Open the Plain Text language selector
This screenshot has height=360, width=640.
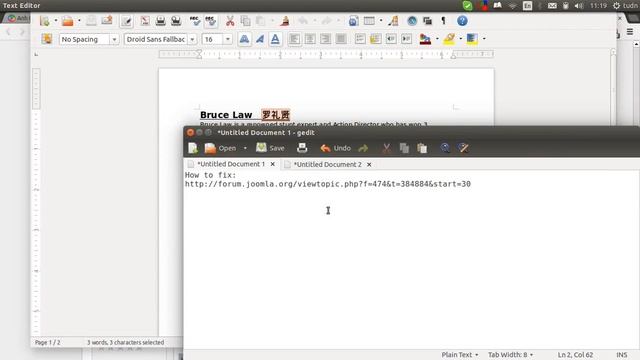click(x=460, y=355)
